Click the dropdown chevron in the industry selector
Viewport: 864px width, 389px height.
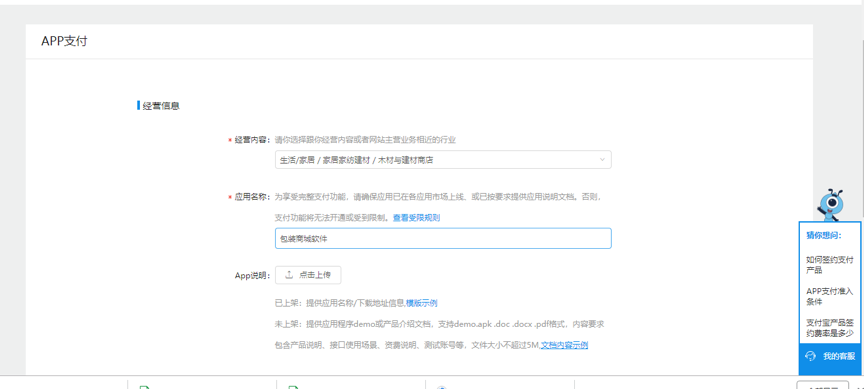[602, 160]
